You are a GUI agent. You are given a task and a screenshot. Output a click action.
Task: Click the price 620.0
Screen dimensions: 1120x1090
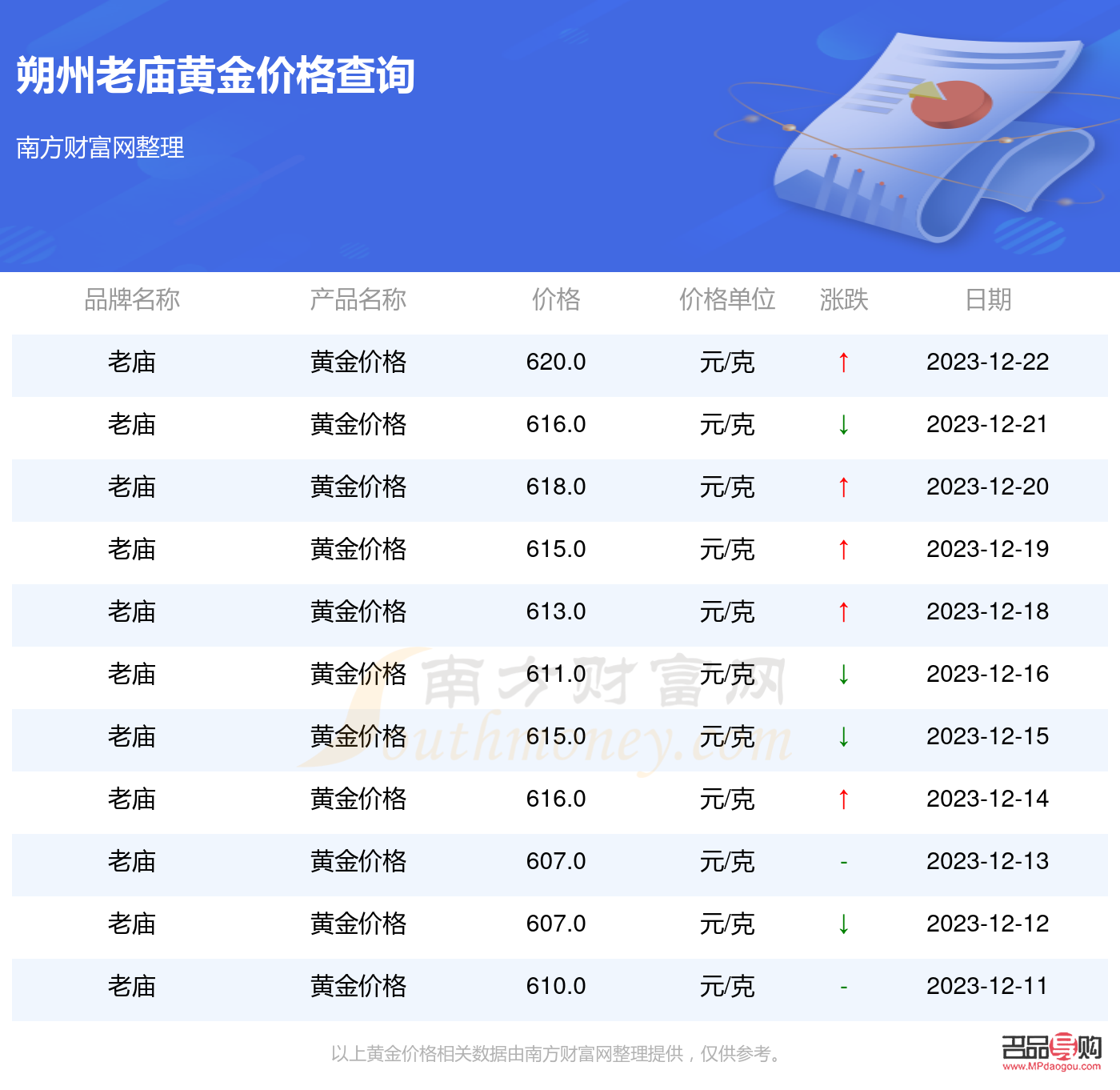coord(556,362)
